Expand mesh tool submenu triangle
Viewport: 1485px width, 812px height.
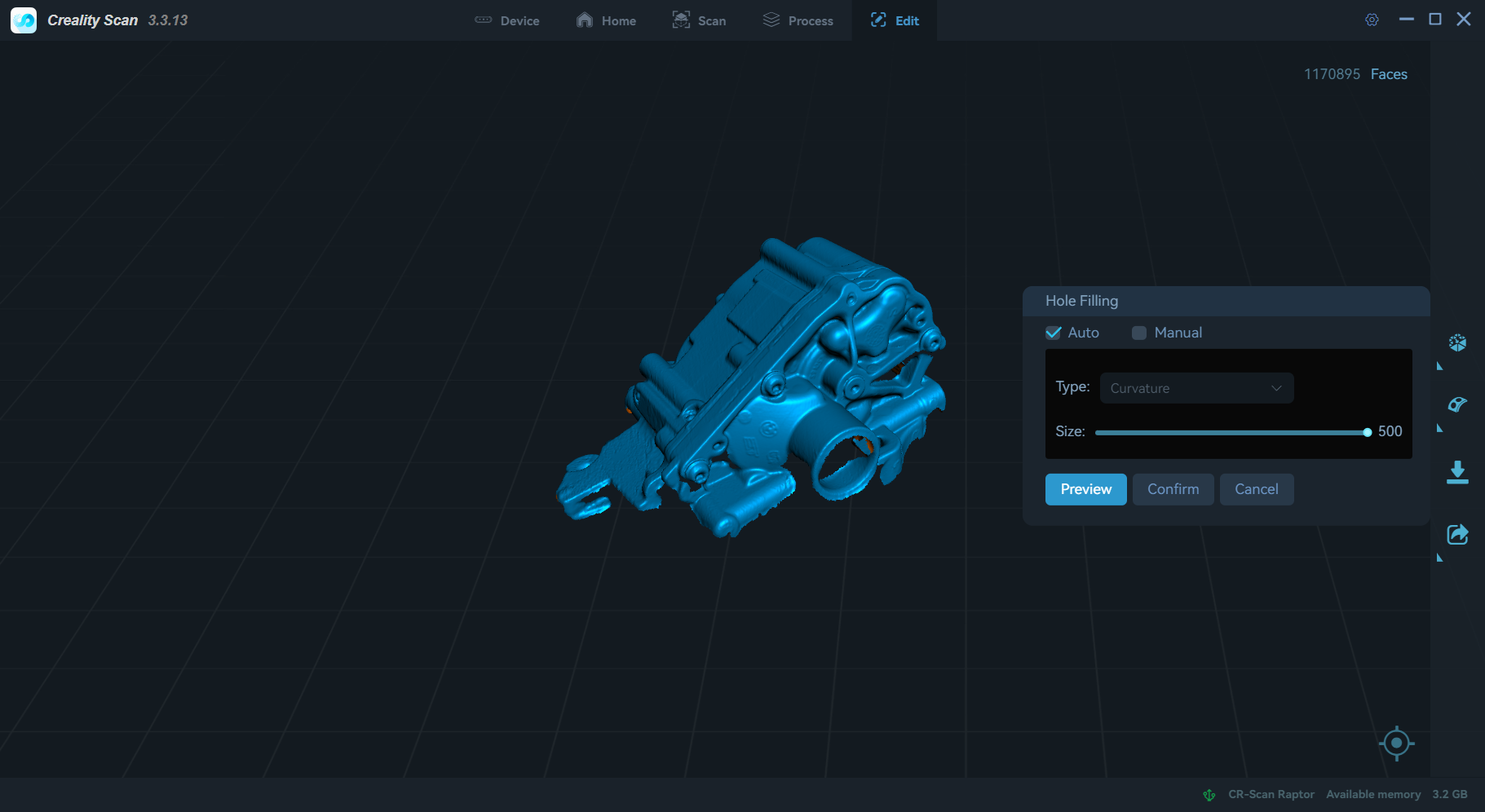pos(1439,367)
